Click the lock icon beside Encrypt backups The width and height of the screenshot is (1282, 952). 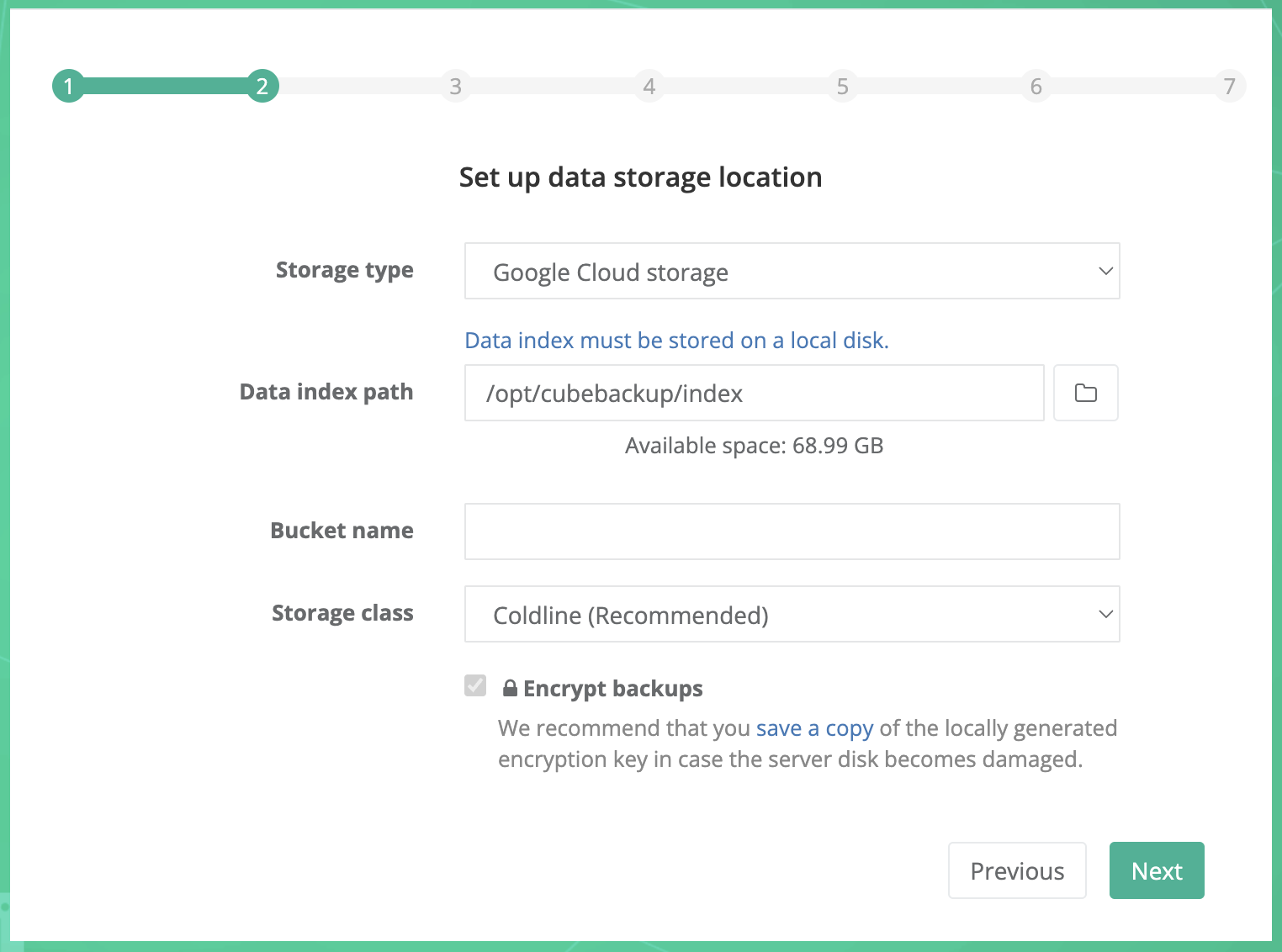click(x=510, y=688)
